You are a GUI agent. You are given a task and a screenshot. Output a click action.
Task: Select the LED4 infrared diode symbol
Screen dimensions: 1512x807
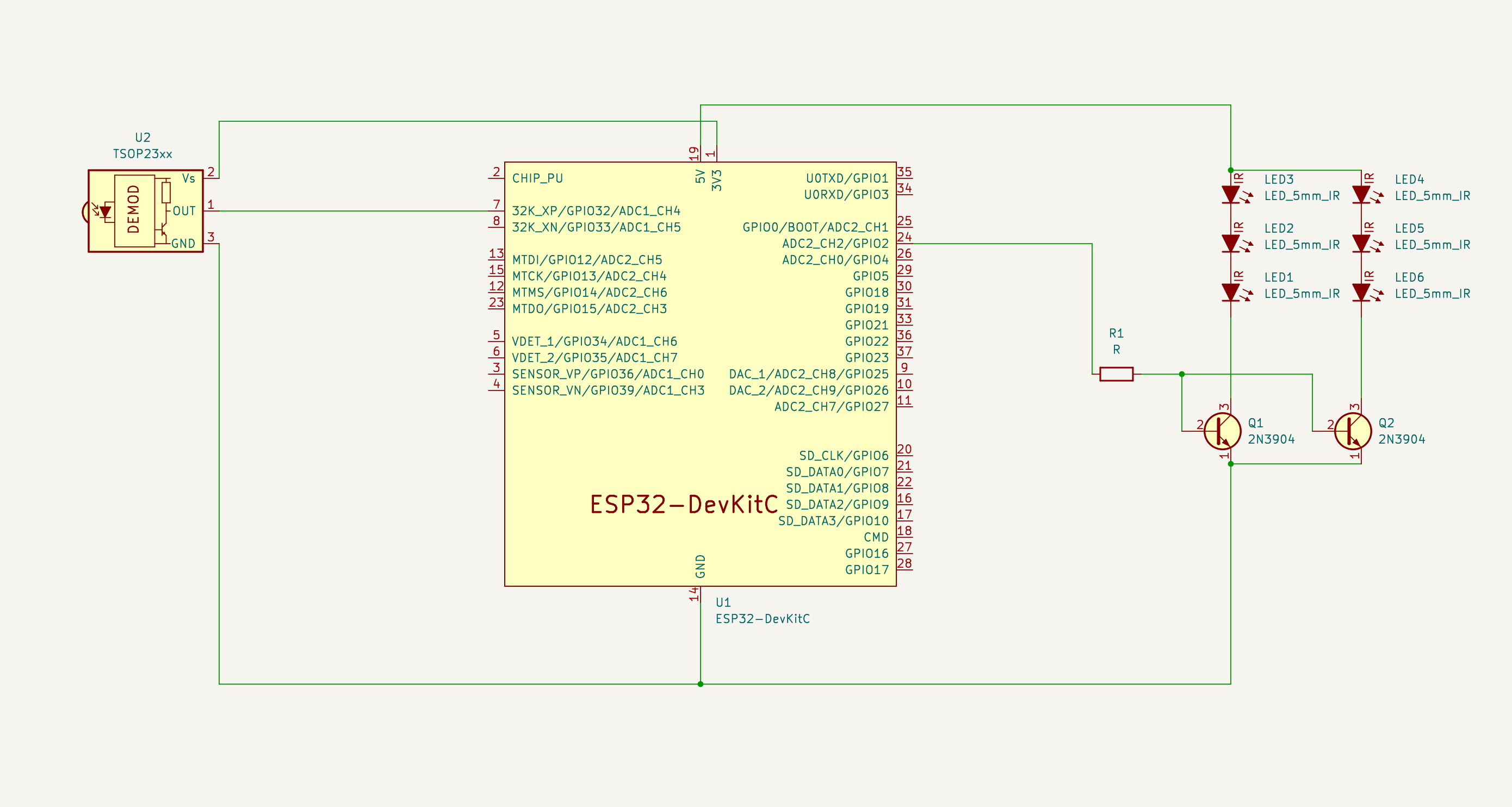pos(1361,194)
